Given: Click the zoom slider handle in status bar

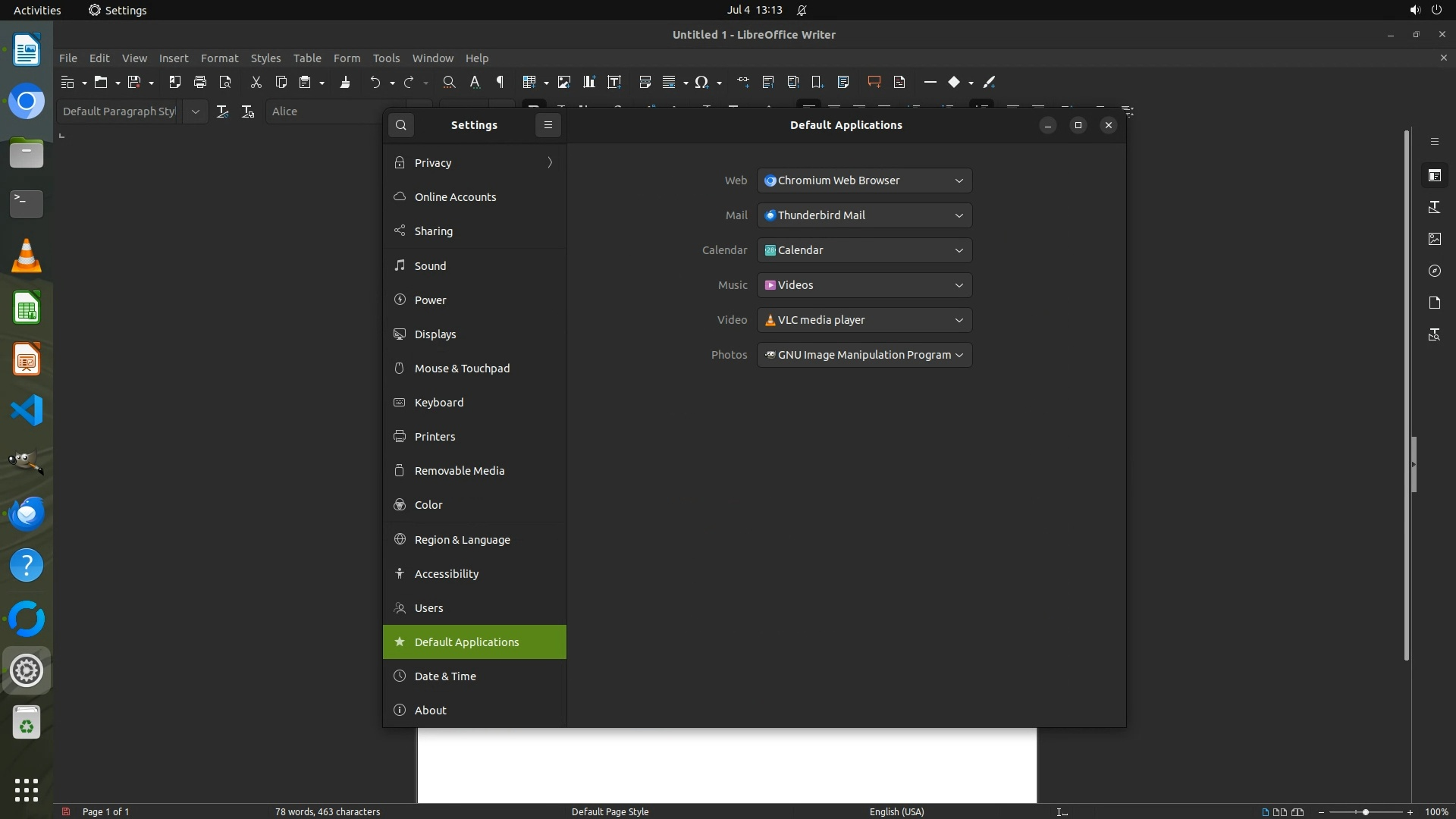Looking at the screenshot, I should click(1366, 811).
